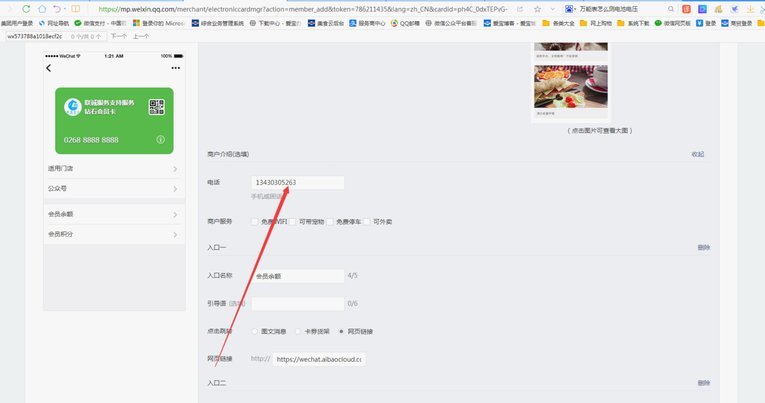
Task: Click the browser address bar URL
Action: pos(302,9)
